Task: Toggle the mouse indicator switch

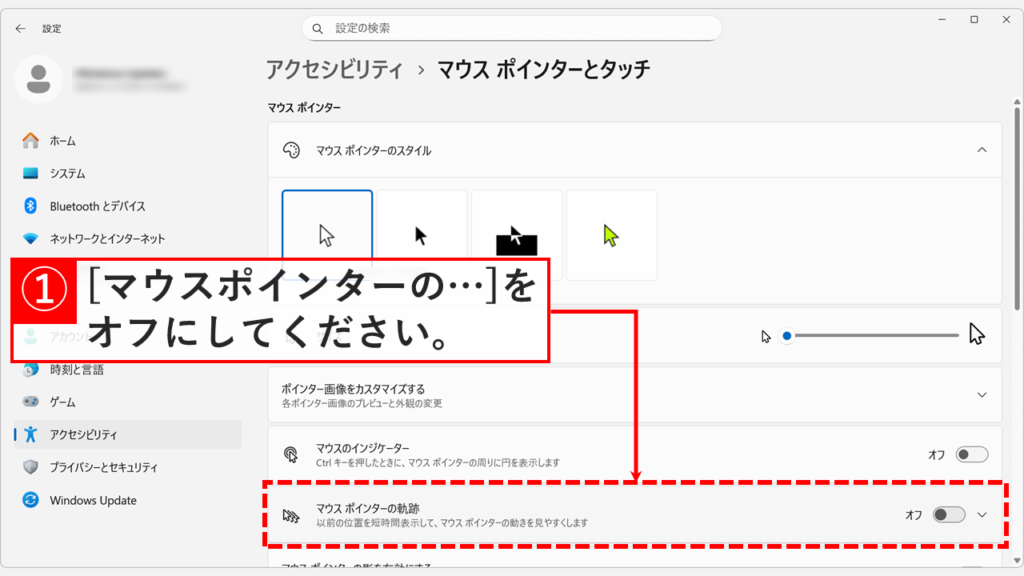Action: click(971, 455)
